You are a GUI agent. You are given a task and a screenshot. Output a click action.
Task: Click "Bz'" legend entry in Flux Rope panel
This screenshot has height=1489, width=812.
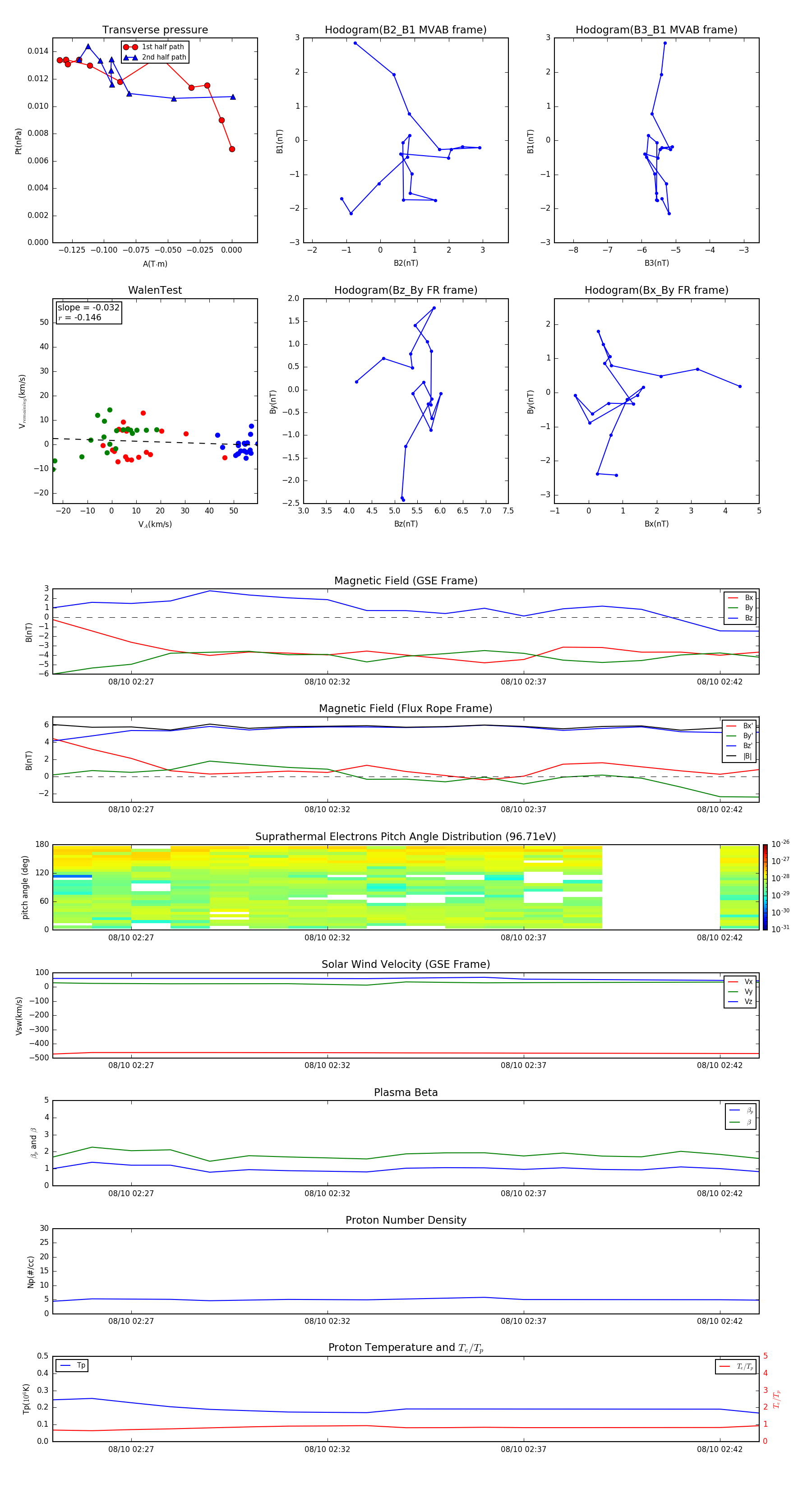(x=740, y=746)
